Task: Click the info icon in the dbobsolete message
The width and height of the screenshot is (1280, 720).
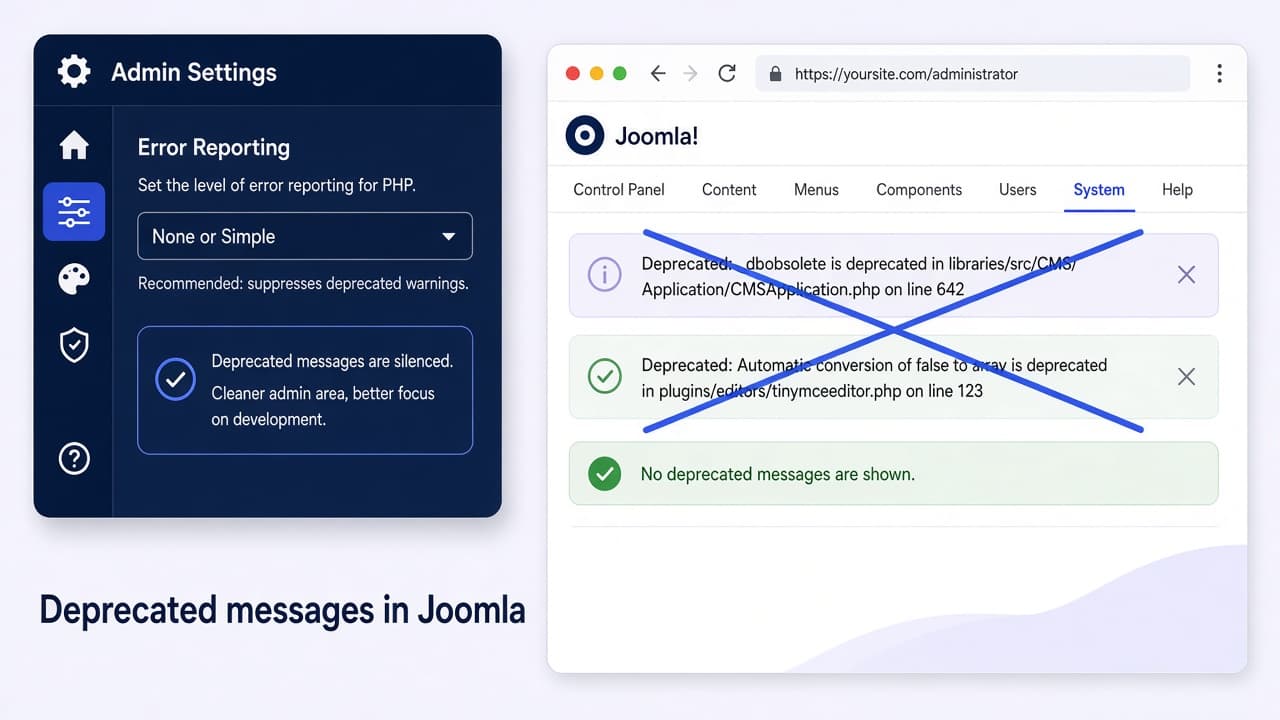Action: tap(604, 274)
